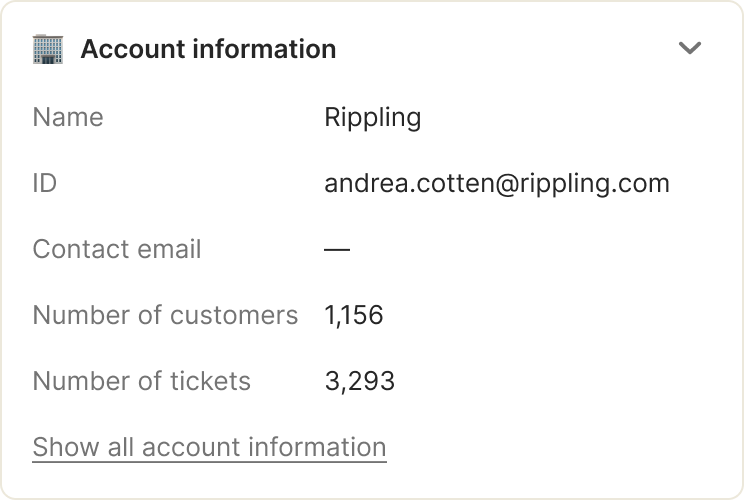Viewport: 744px width, 500px height.
Task: Click the andrea.cotten@rippling.com ID value
Action: 497,183
